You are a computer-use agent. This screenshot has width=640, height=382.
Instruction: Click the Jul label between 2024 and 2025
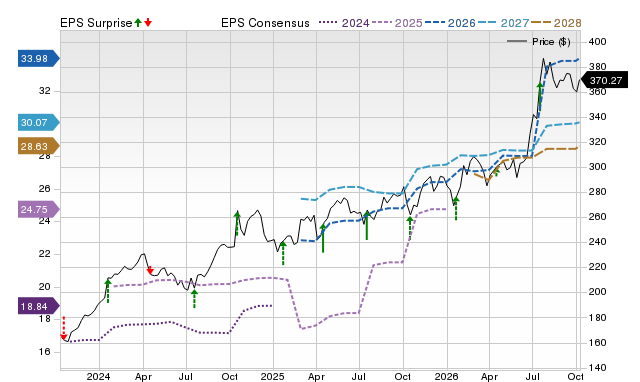(186, 376)
